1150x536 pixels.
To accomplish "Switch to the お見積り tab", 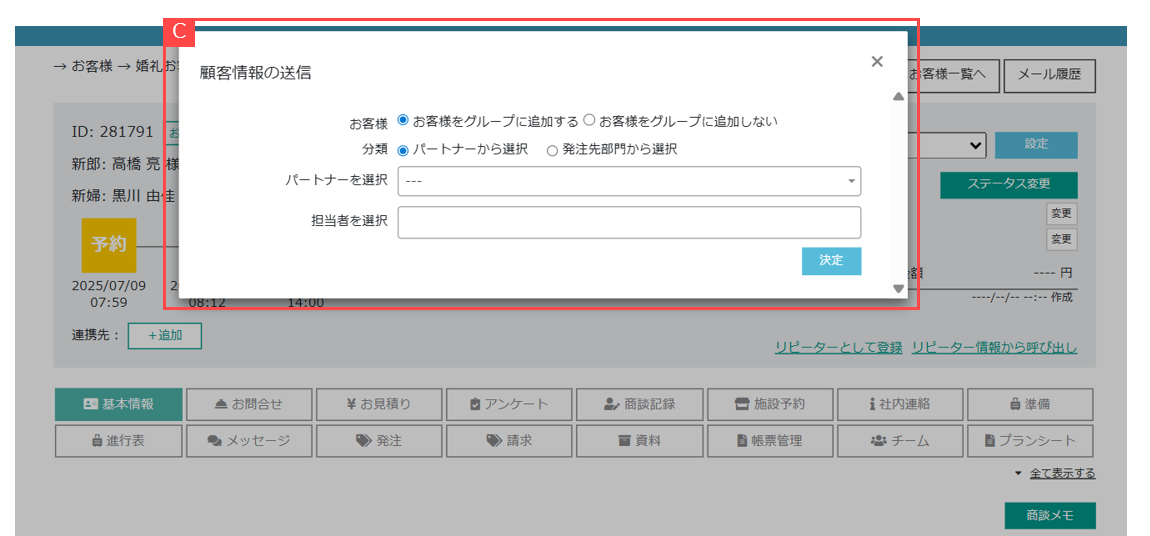I will (x=379, y=404).
